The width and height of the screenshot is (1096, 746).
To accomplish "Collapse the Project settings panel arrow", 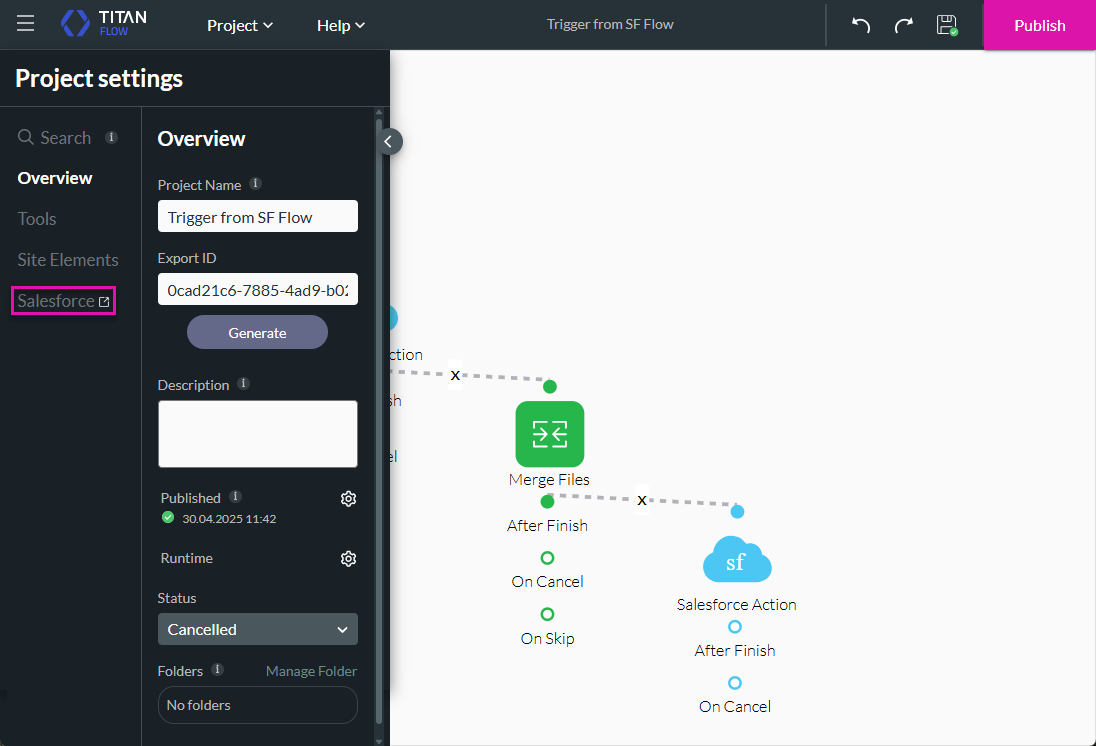I will click(389, 142).
